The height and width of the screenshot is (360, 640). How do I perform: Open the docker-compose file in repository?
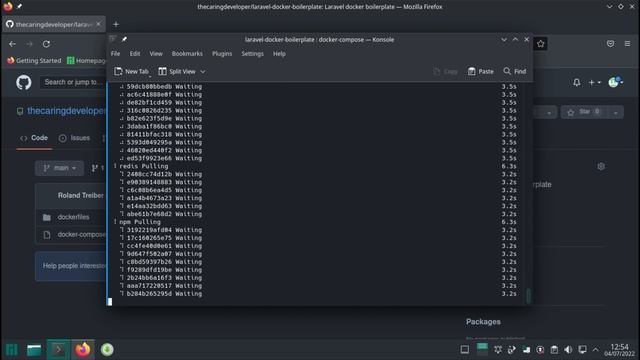tap(82, 234)
